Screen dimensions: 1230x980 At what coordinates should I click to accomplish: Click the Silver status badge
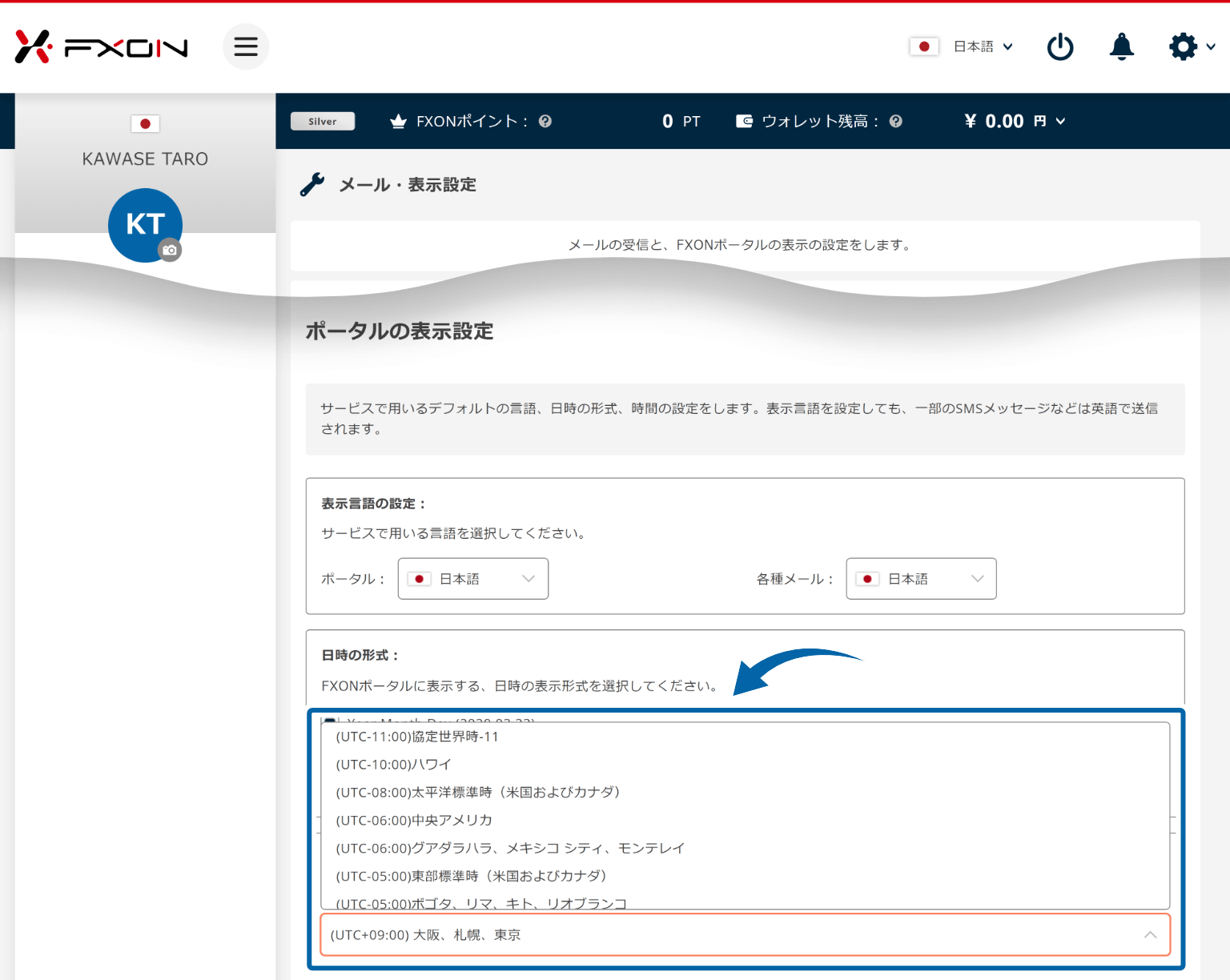coord(323,121)
